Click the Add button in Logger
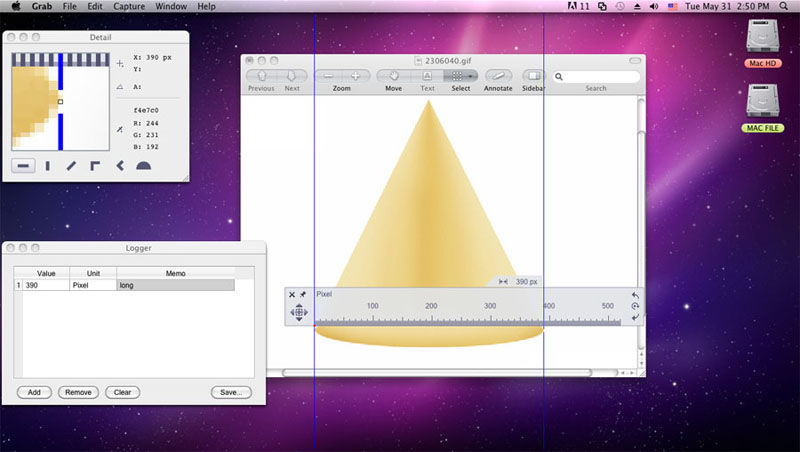The image size is (800, 452). (34, 392)
